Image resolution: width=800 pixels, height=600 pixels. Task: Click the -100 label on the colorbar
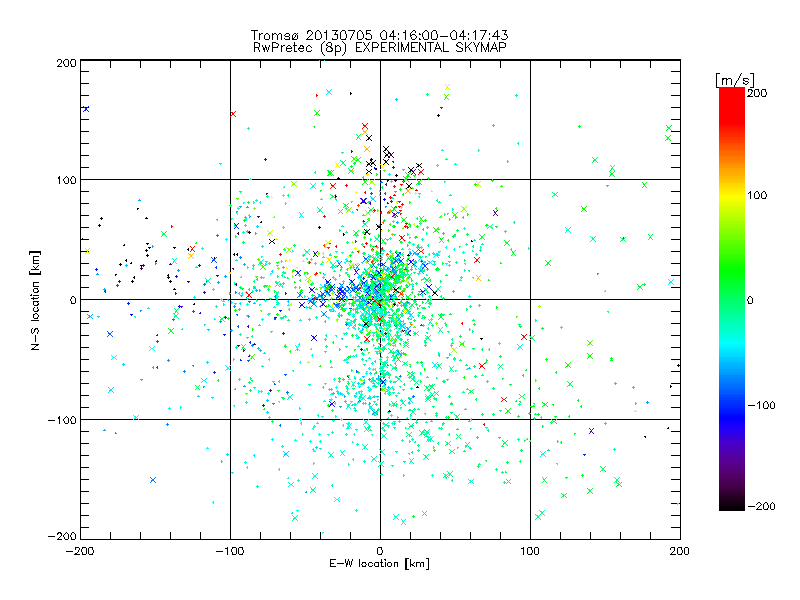761,405
